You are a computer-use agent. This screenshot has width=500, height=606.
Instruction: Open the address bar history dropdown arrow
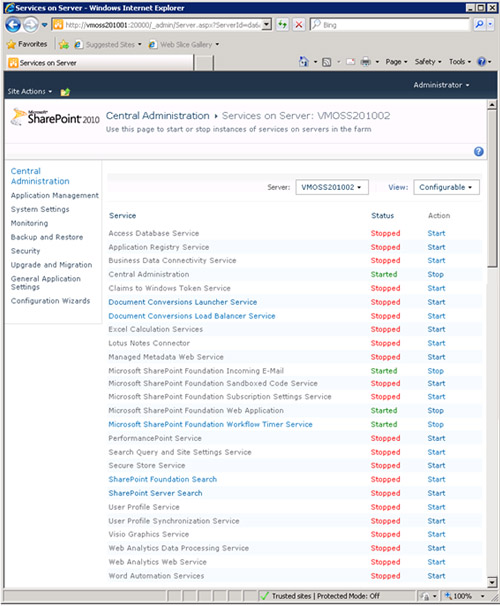pos(266,25)
